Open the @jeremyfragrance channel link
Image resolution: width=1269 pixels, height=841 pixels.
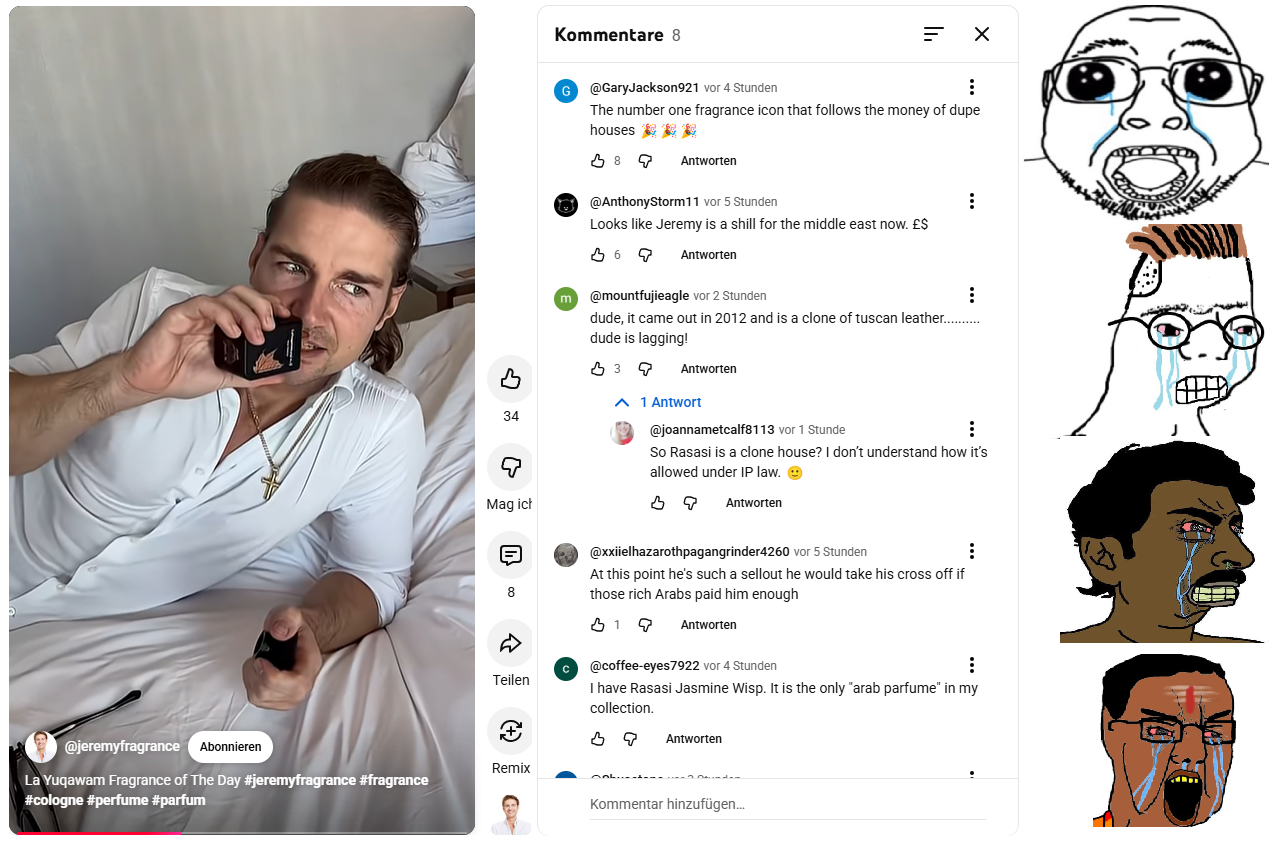click(x=122, y=746)
